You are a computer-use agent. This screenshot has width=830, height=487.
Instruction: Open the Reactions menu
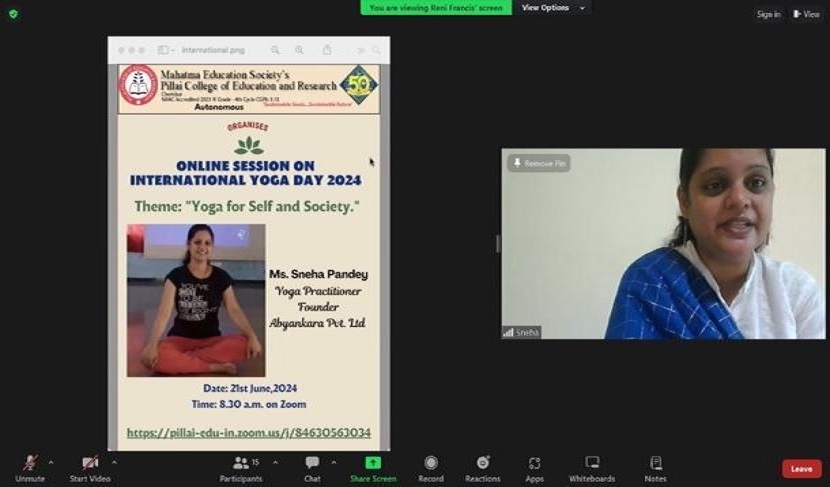click(483, 468)
